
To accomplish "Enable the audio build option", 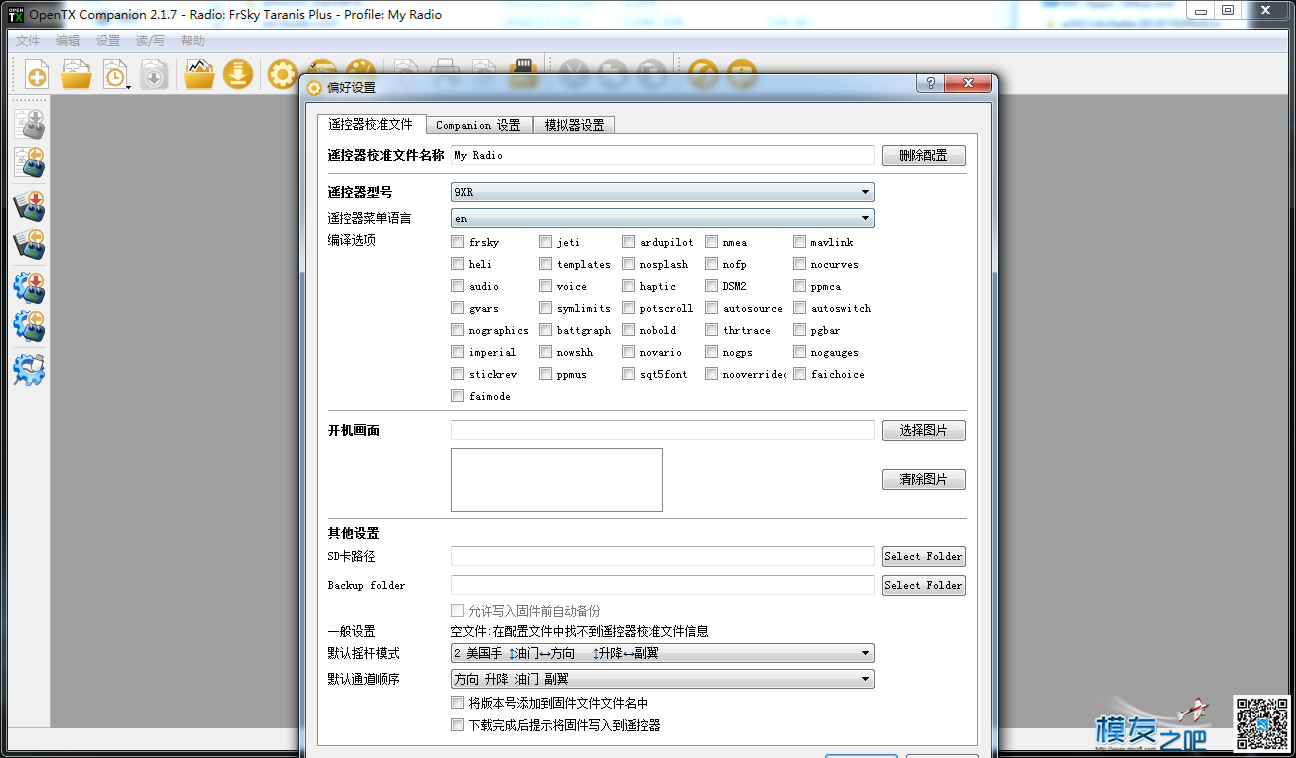I will click(x=457, y=286).
